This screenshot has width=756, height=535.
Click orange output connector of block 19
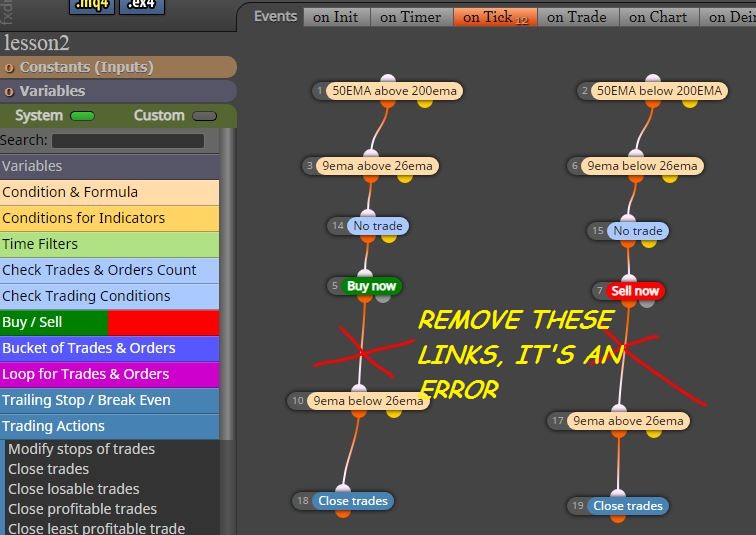pyautogui.click(x=618, y=518)
